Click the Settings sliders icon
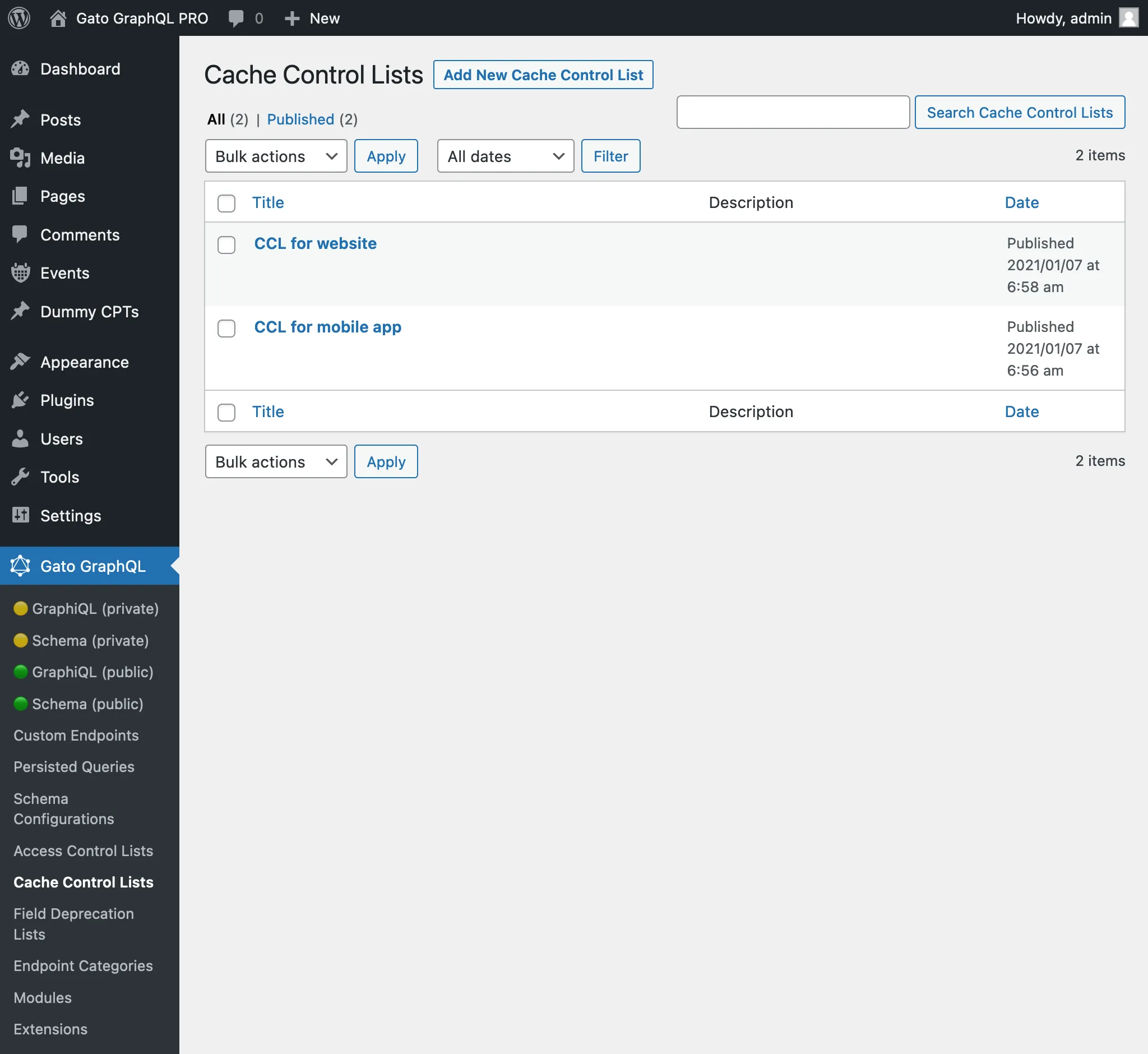This screenshot has width=1148, height=1054. tap(21, 515)
